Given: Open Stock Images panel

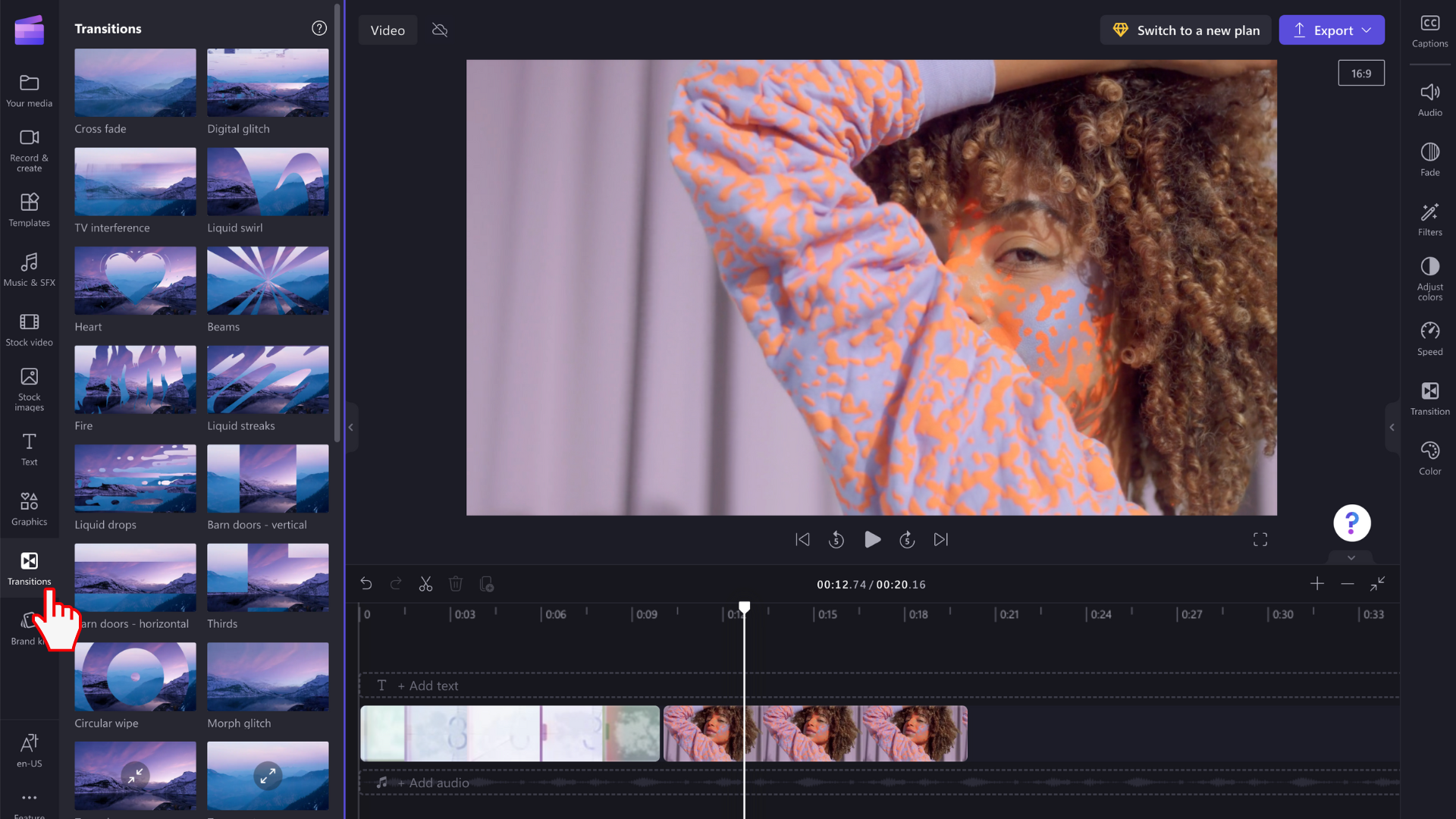Looking at the screenshot, I should (29, 390).
